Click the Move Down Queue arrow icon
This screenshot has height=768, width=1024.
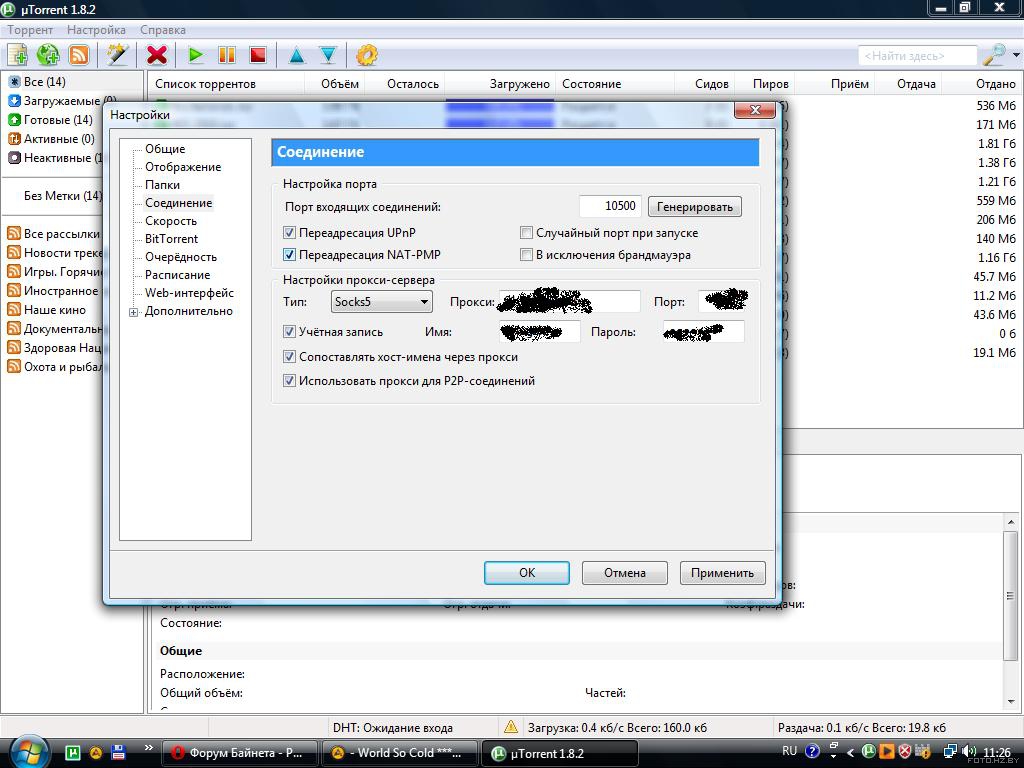coord(328,56)
